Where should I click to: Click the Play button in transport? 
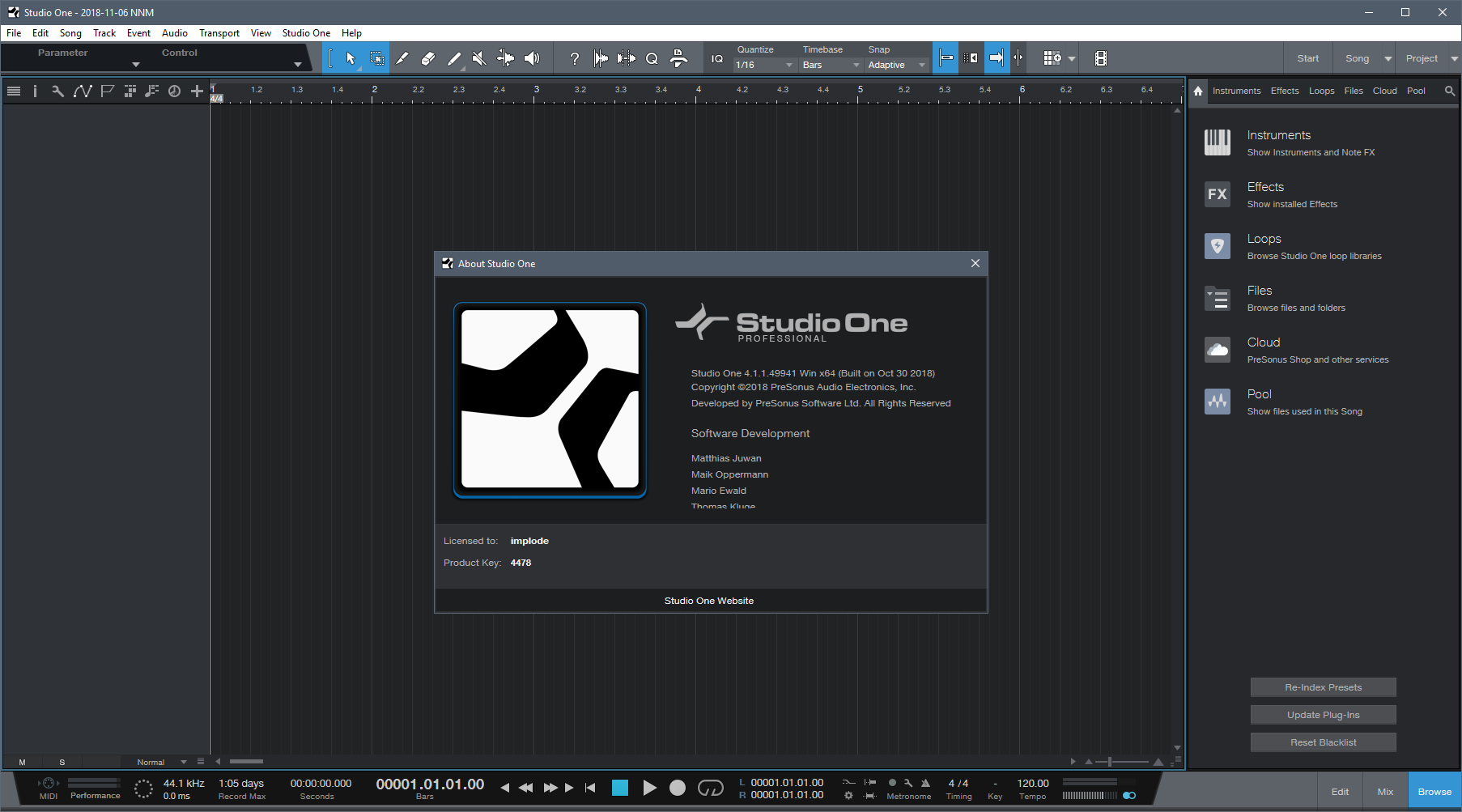point(649,788)
